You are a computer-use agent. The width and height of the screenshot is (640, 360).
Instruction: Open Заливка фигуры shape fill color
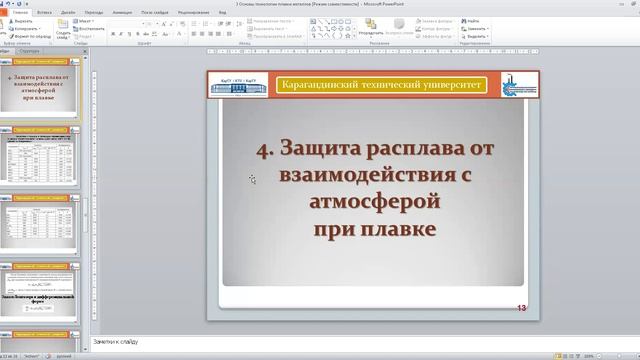coord(435,21)
